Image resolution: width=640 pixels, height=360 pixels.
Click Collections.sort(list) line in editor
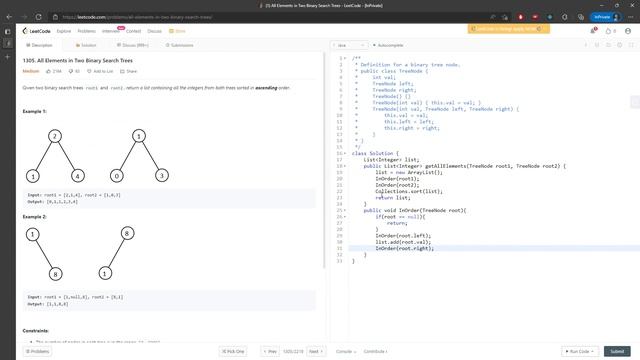click(x=409, y=191)
